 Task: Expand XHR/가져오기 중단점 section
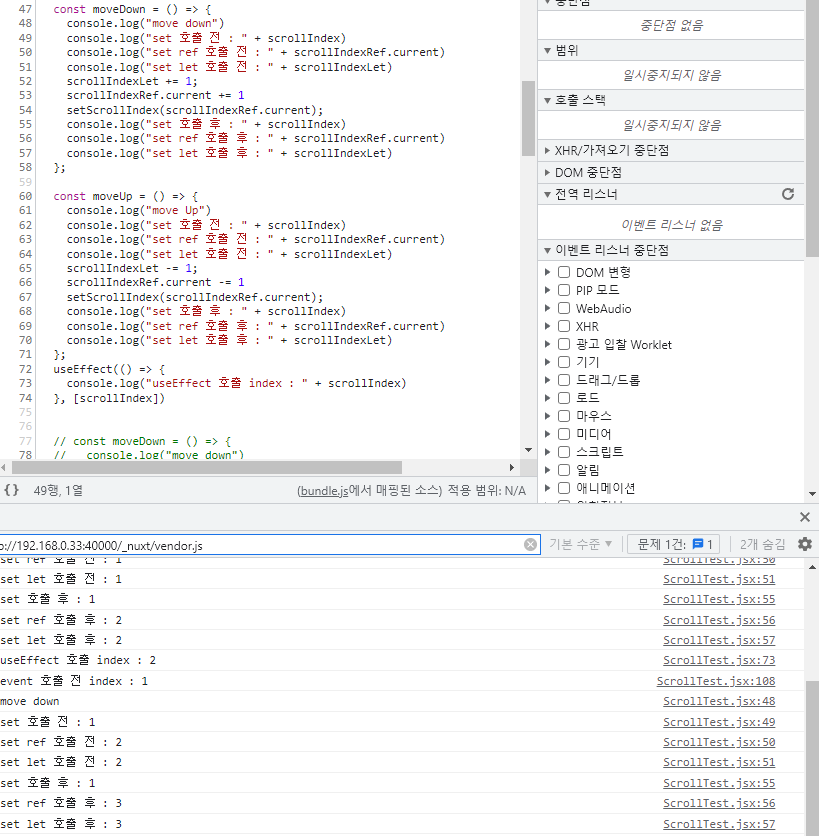coord(547,150)
